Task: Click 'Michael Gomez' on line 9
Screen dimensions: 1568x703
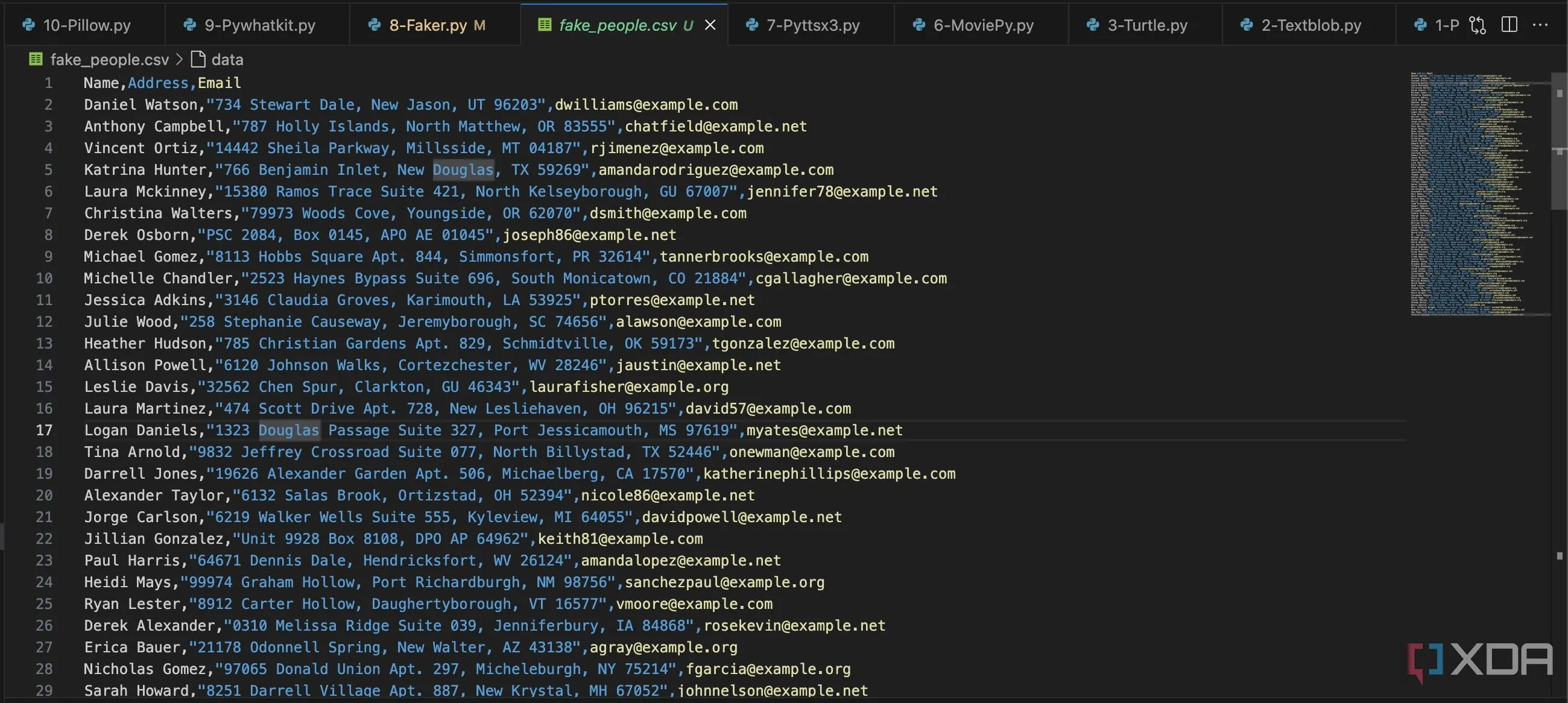Action: coord(141,257)
